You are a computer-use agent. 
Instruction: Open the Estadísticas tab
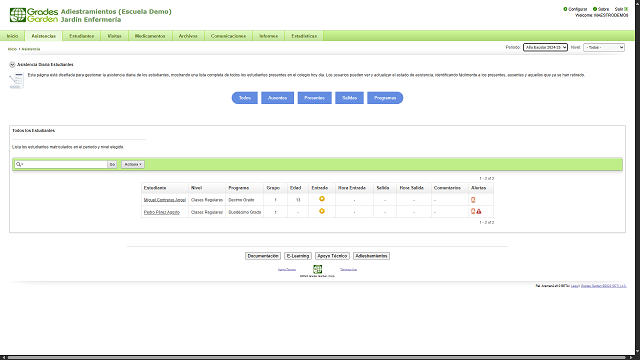[x=304, y=36]
